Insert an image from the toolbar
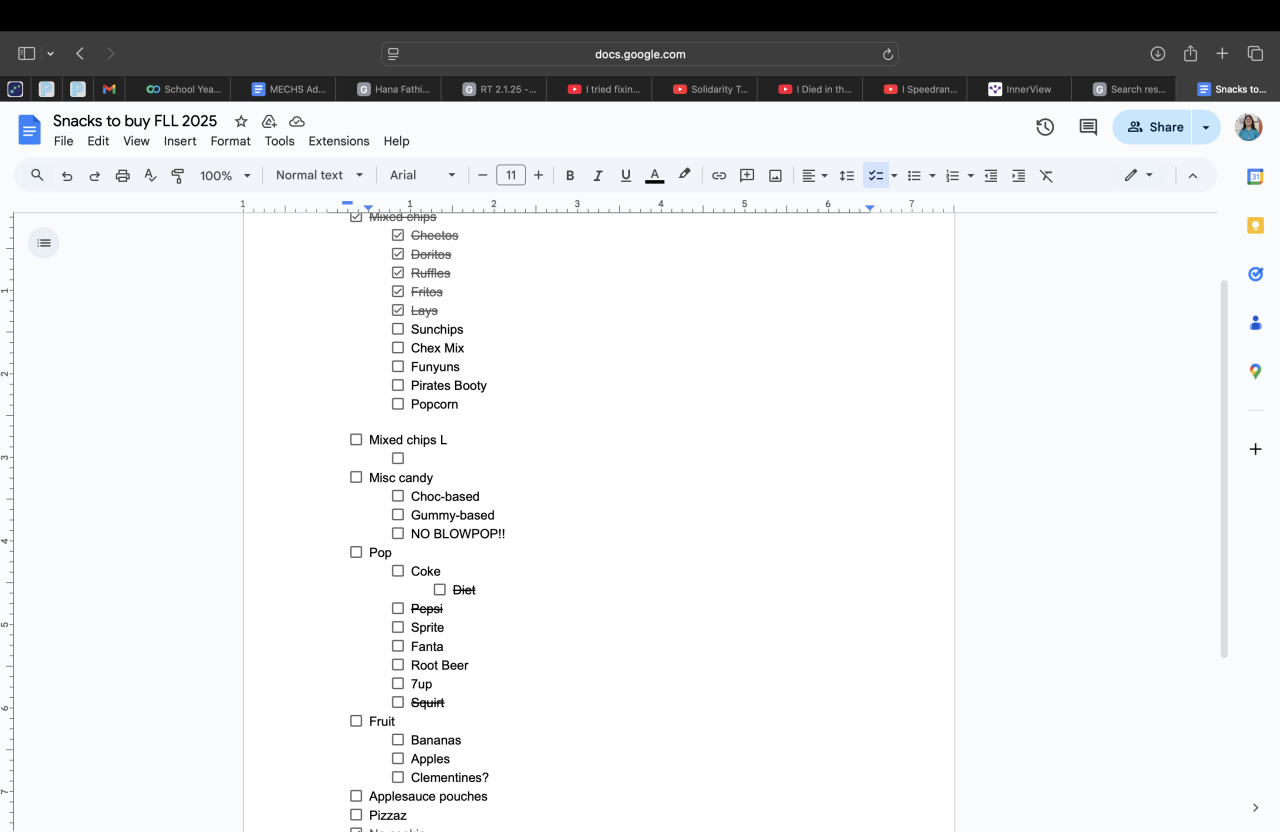The height and width of the screenshot is (832, 1280). coord(775,176)
